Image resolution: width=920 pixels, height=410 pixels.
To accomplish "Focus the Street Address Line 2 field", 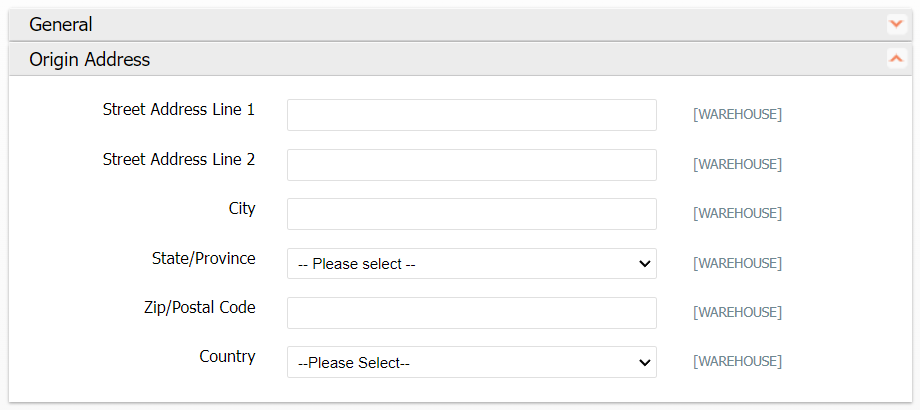I will 471,165.
